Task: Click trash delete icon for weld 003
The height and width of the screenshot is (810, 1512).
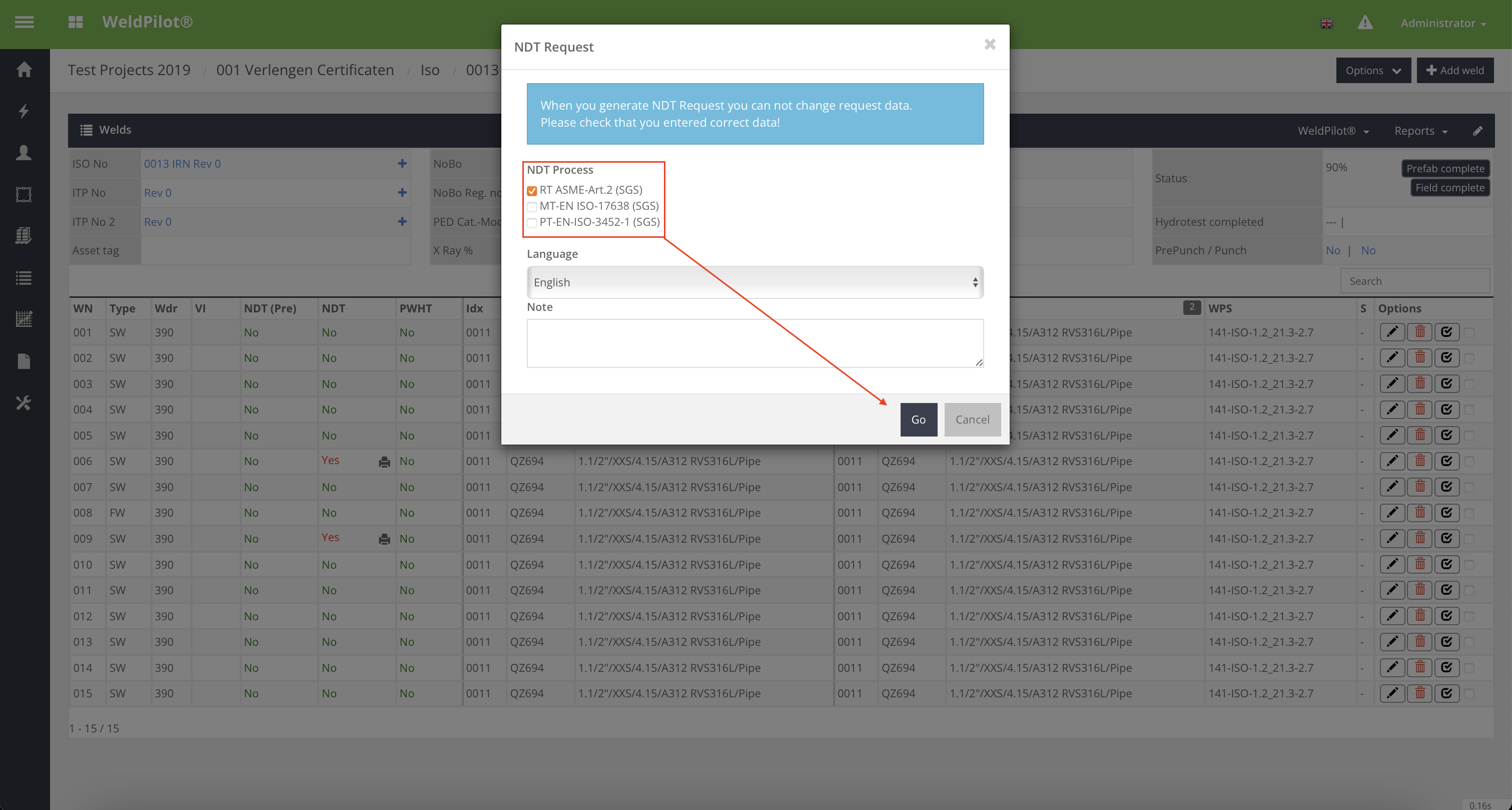Action: pyautogui.click(x=1420, y=383)
